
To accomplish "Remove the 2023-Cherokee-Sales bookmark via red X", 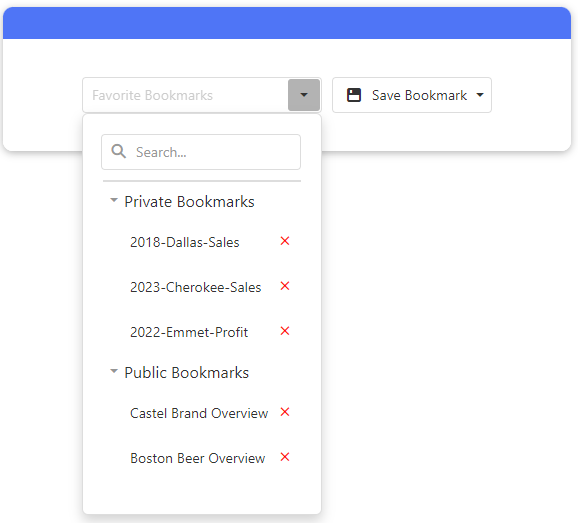I will [x=285, y=286].
